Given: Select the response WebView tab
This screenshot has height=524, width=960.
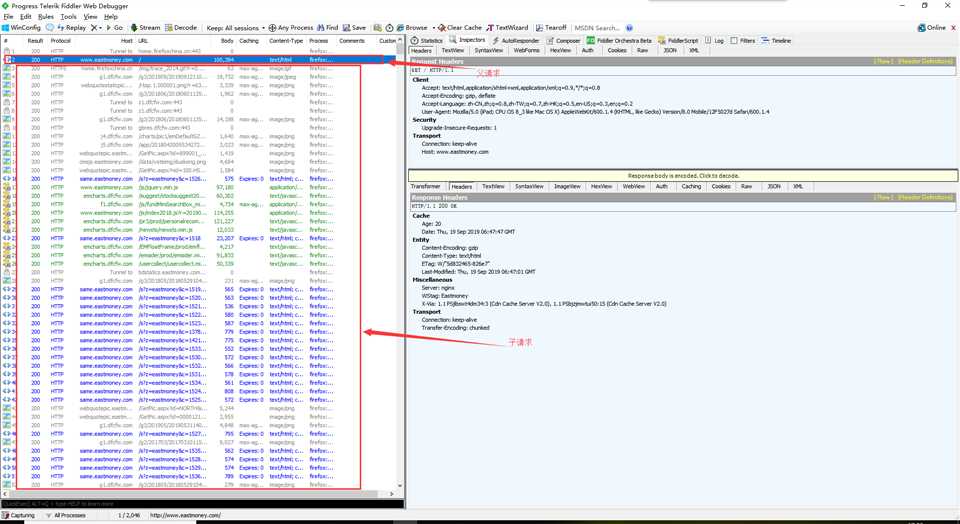Looking at the screenshot, I should tap(634, 186).
